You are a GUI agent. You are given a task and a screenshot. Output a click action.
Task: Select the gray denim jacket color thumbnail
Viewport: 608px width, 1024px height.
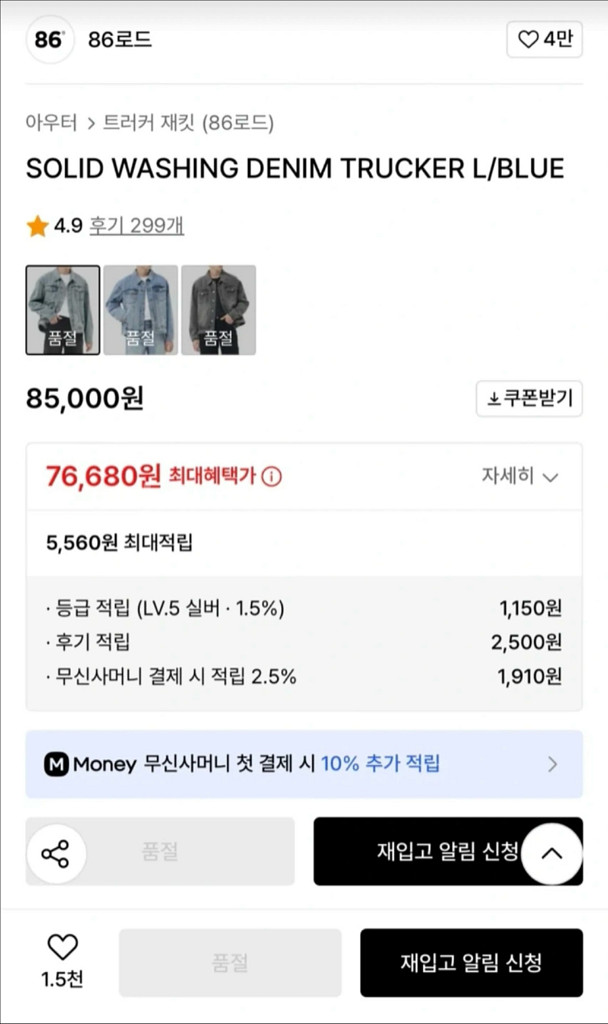pos(219,310)
